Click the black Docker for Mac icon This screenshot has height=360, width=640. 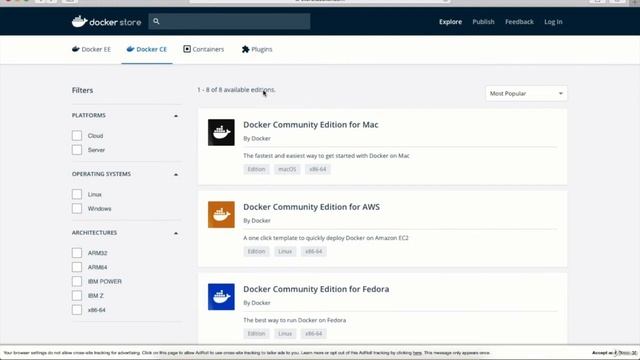221,132
